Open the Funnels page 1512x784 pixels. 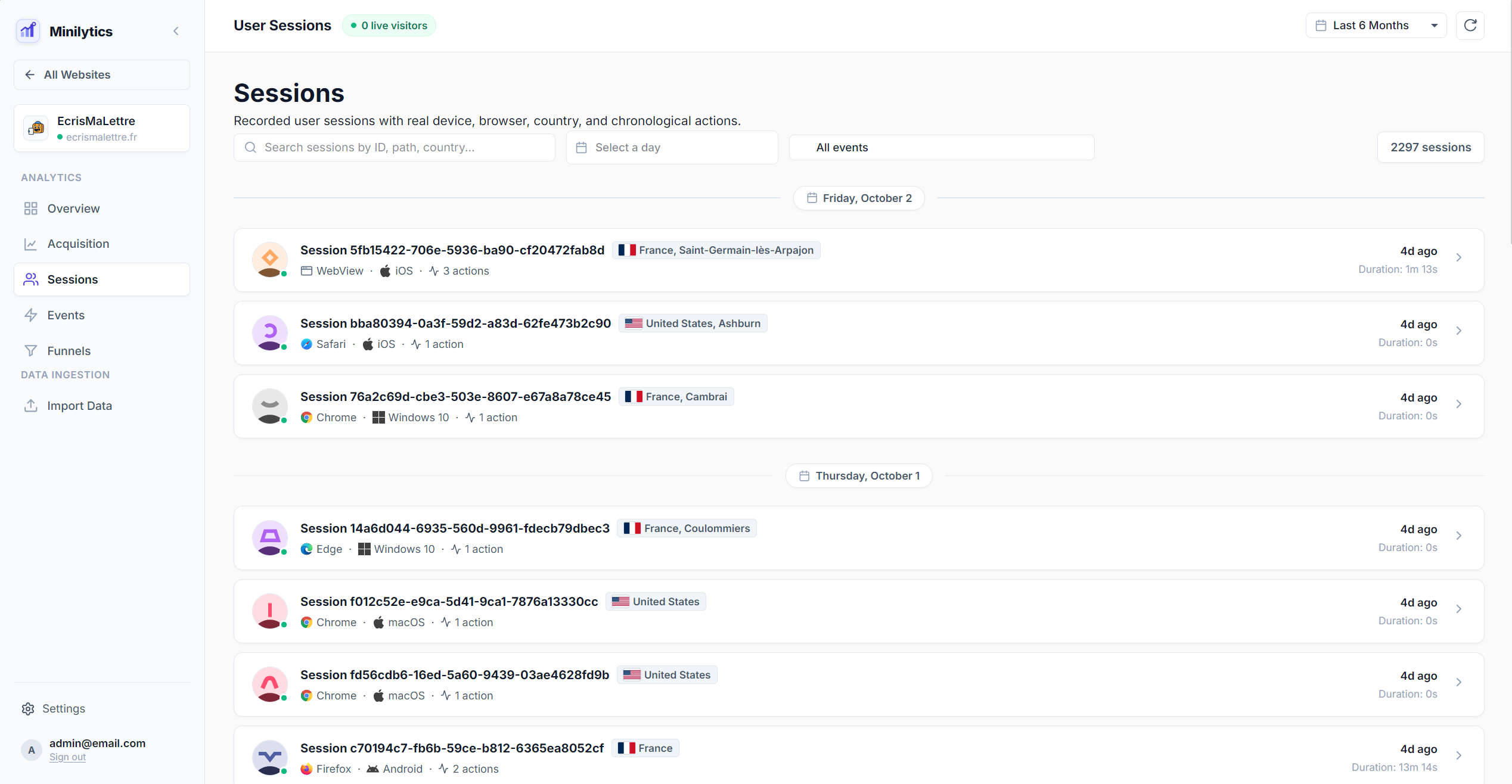[102, 351]
